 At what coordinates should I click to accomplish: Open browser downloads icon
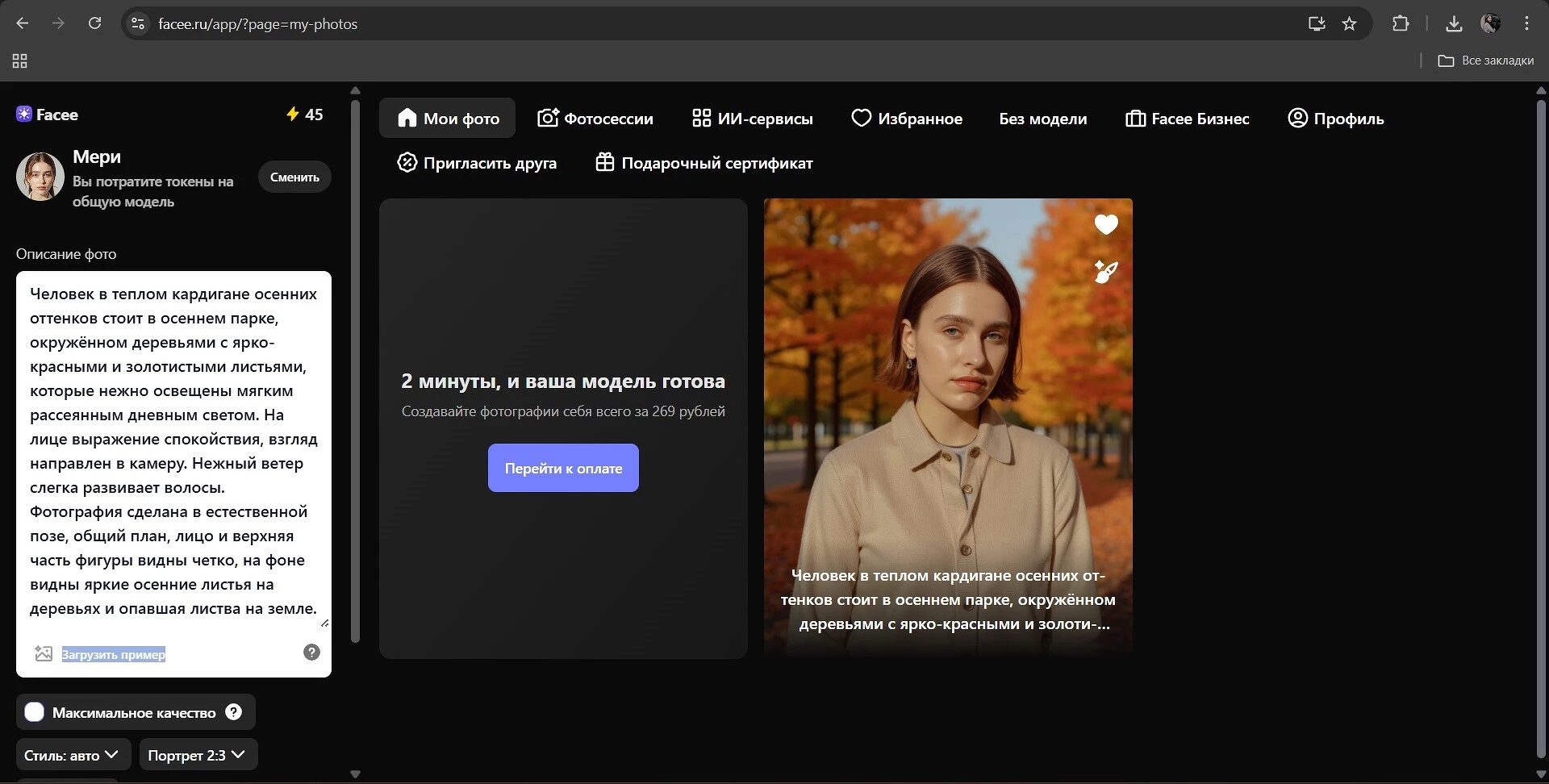click(x=1454, y=24)
